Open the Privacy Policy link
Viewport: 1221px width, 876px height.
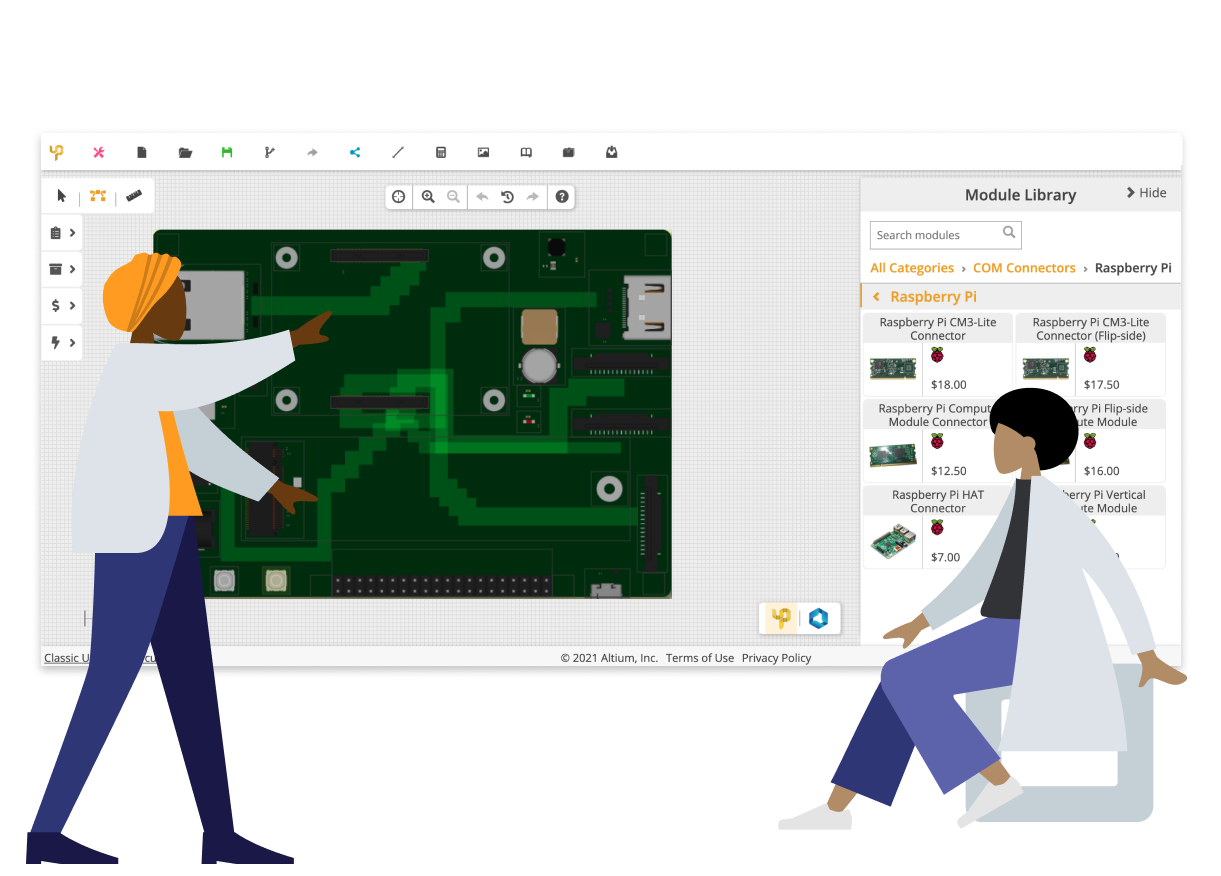(777, 658)
